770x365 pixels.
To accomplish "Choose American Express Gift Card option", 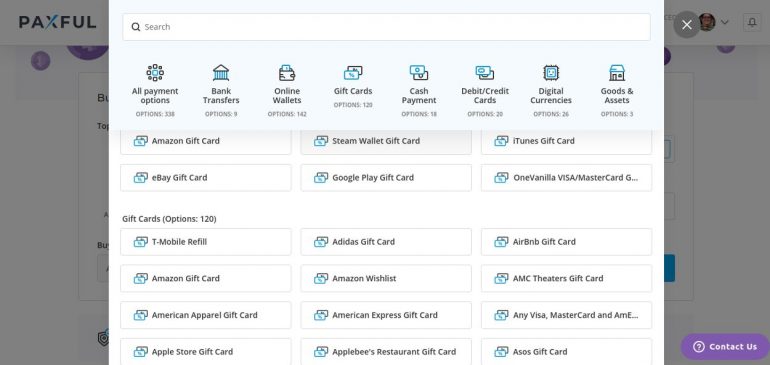I will click(x=386, y=315).
